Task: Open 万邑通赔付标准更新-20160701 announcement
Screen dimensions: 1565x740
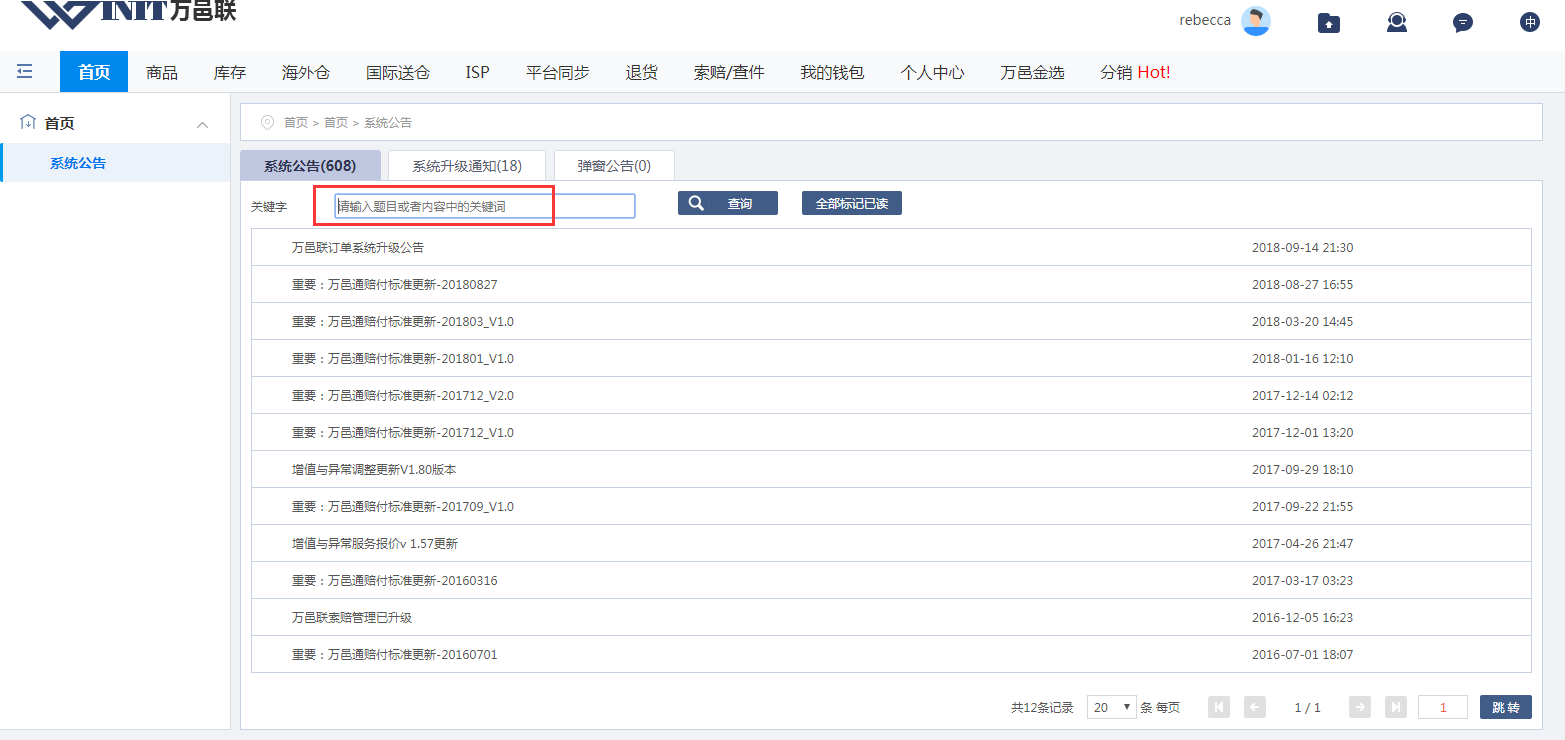Action: [394, 654]
